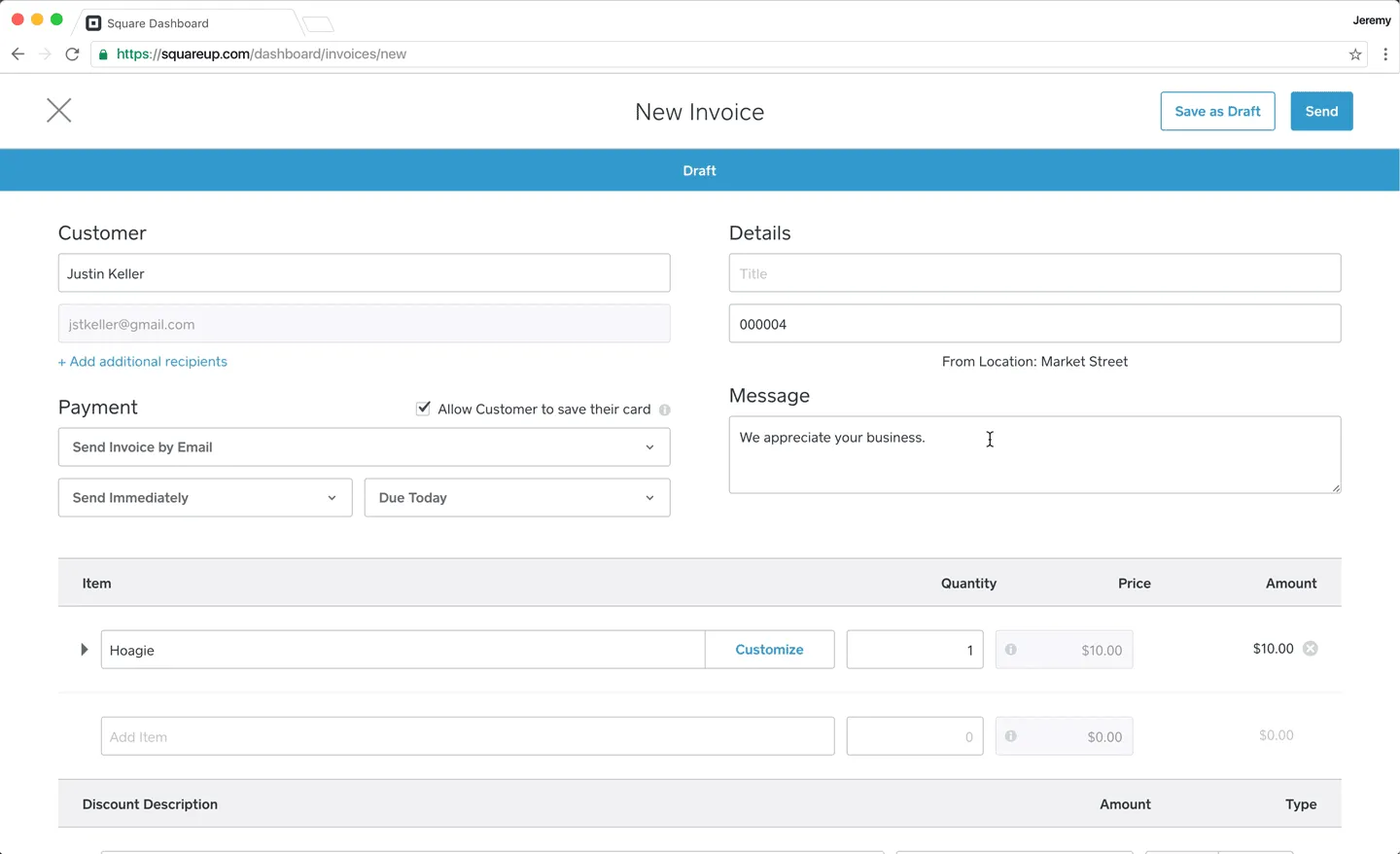
Task: Expand the Hoagie item row triangle
Action: click(x=85, y=650)
